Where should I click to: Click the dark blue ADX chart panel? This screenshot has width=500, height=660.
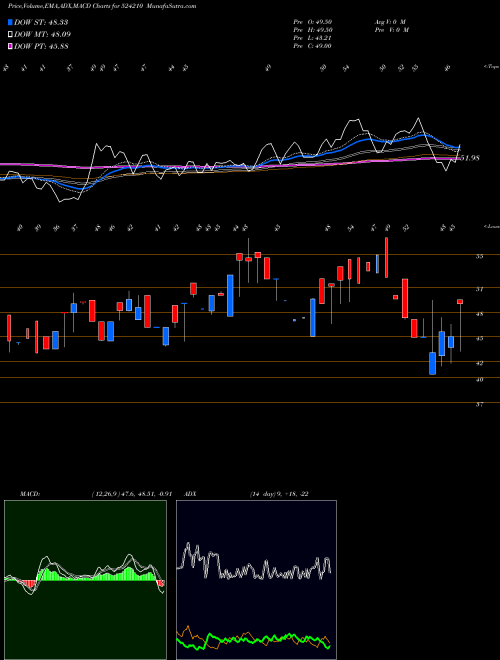pyautogui.click(x=256, y=580)
